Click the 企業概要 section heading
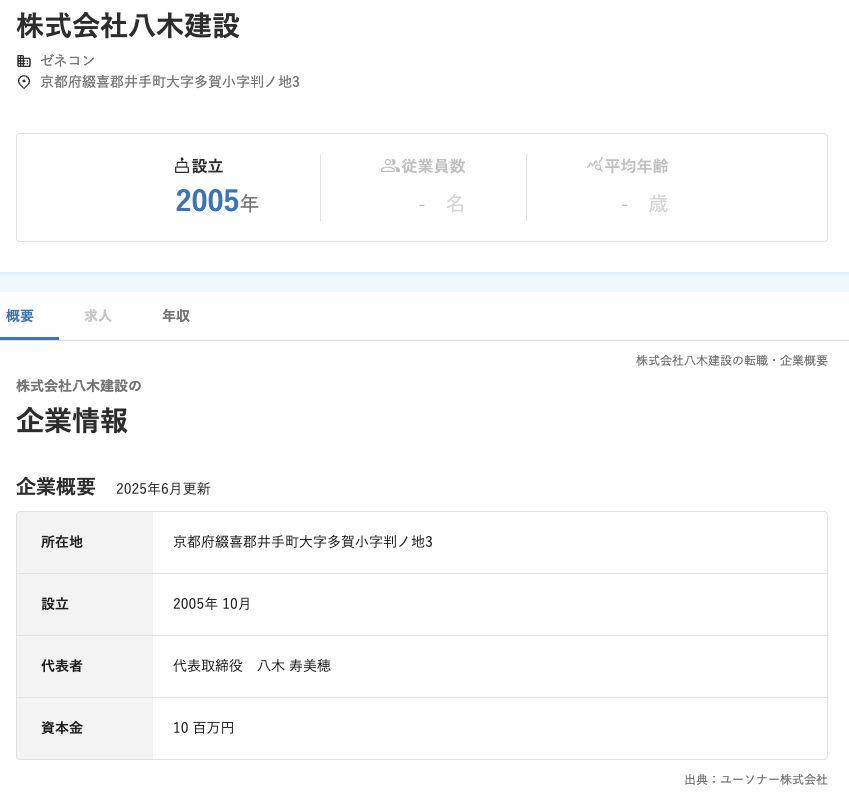849x796 pixels. point(56,487)
